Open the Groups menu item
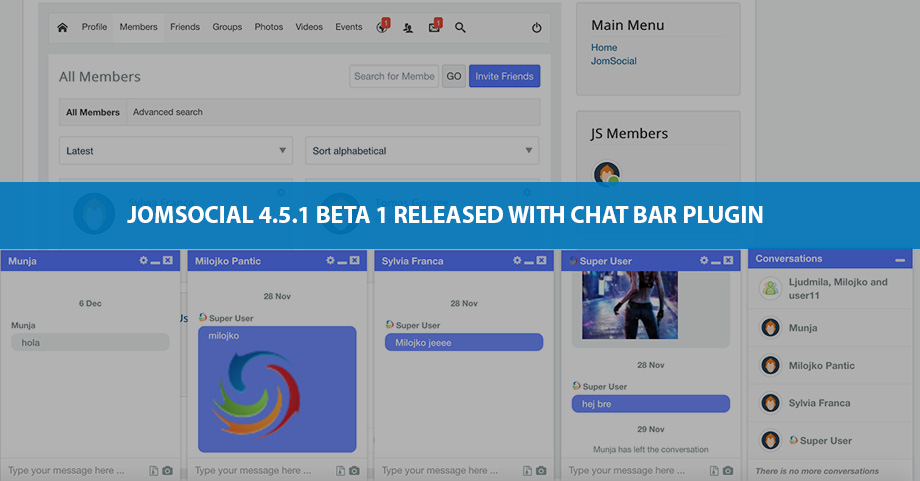920x481 pixels. [x=227, y=27]
